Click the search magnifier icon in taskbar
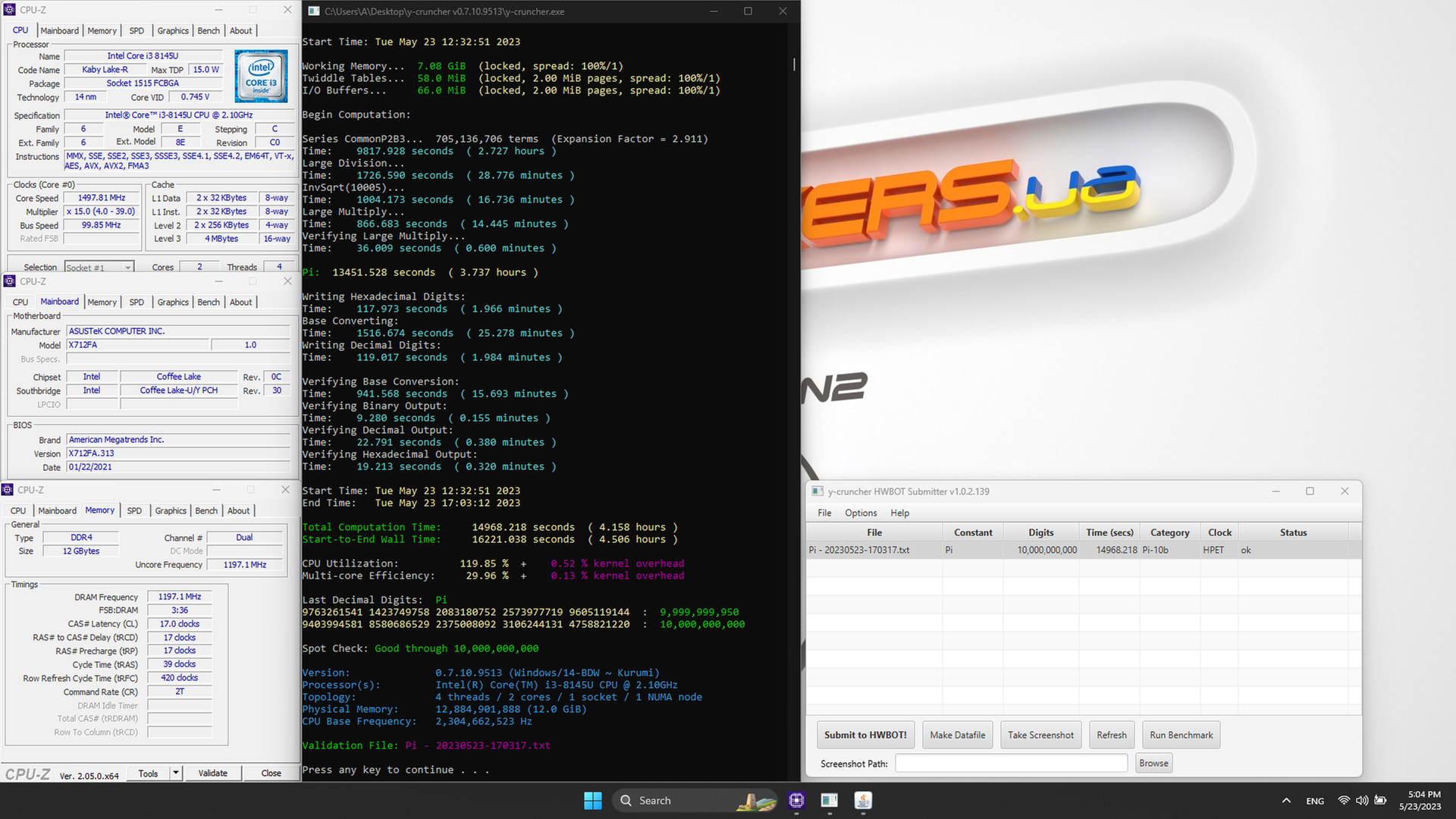The width and height of the screenshot is (1456, 819). 626,800
